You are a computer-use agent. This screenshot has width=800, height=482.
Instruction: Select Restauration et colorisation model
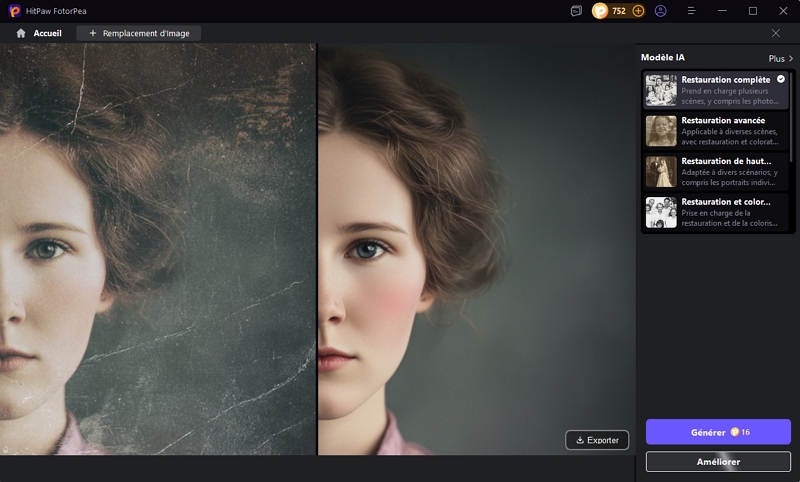click(716, 213)
